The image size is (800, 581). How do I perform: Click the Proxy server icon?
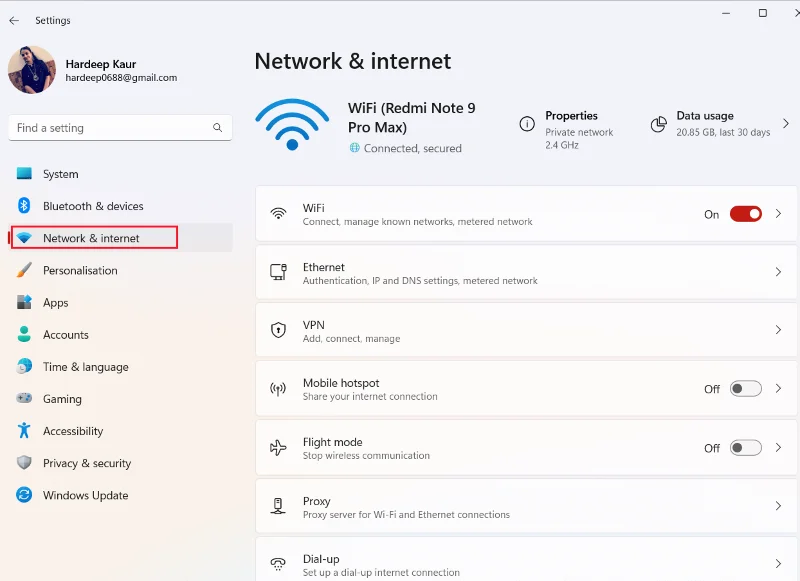(x=278, y=506)
